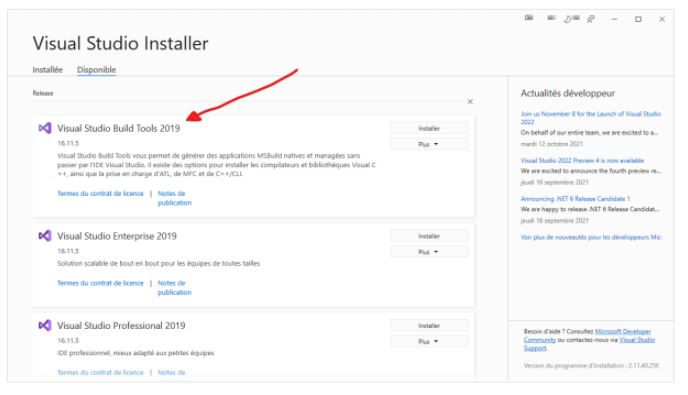Open license terms link for Professional 2019
The image size is (688, 395).
pyautogui.click(x=100, y=372)
